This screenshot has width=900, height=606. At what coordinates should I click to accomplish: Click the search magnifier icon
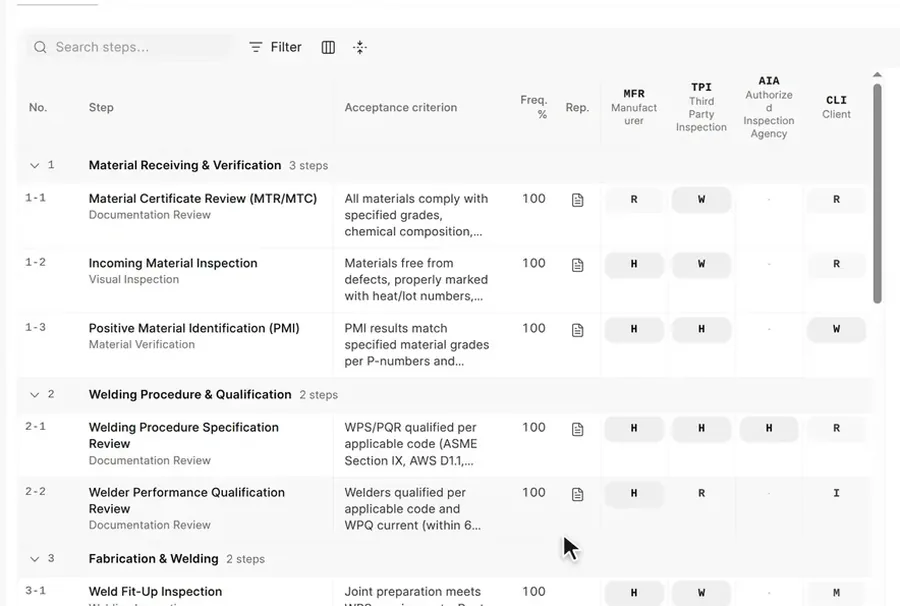click(x=40, y=47)
